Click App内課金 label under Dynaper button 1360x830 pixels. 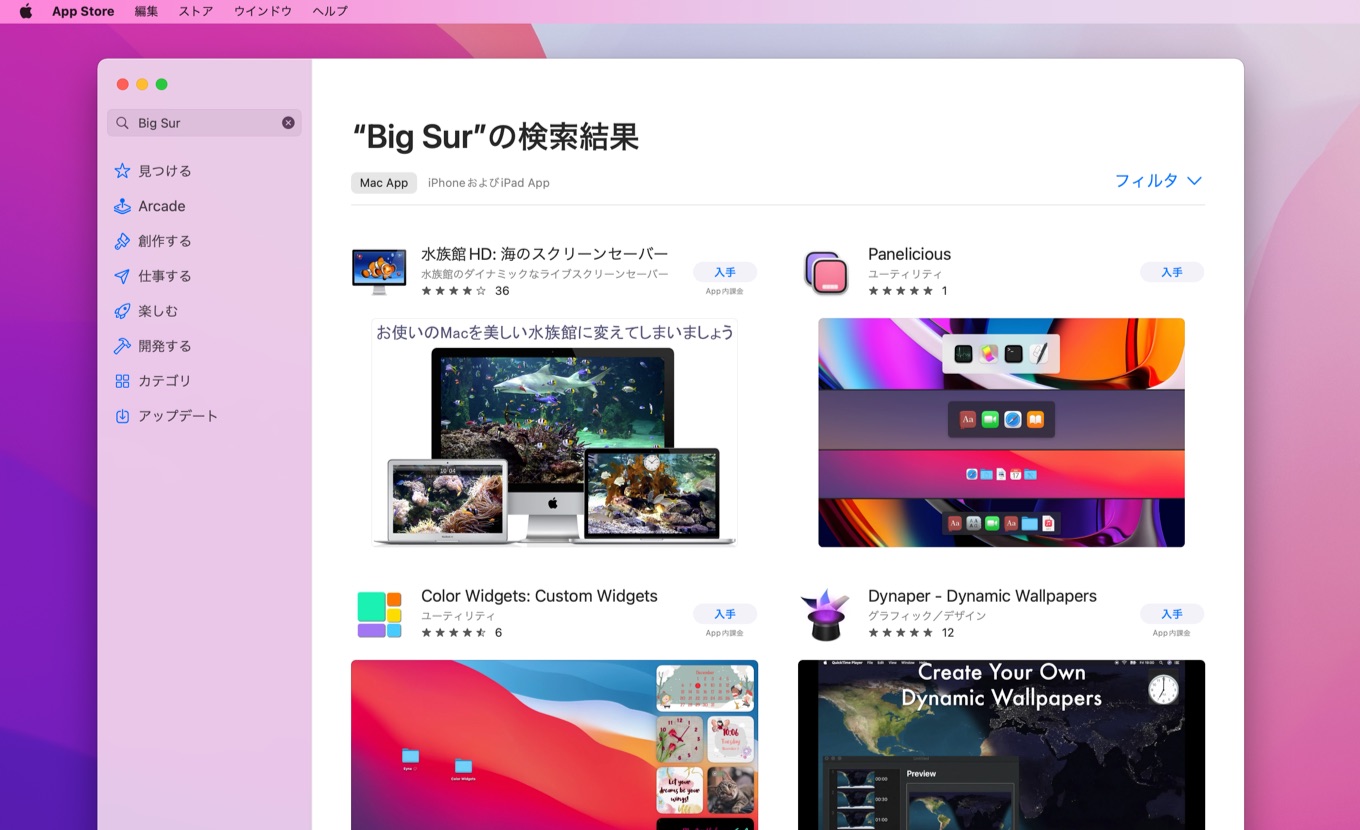[x=1172, y=633]
